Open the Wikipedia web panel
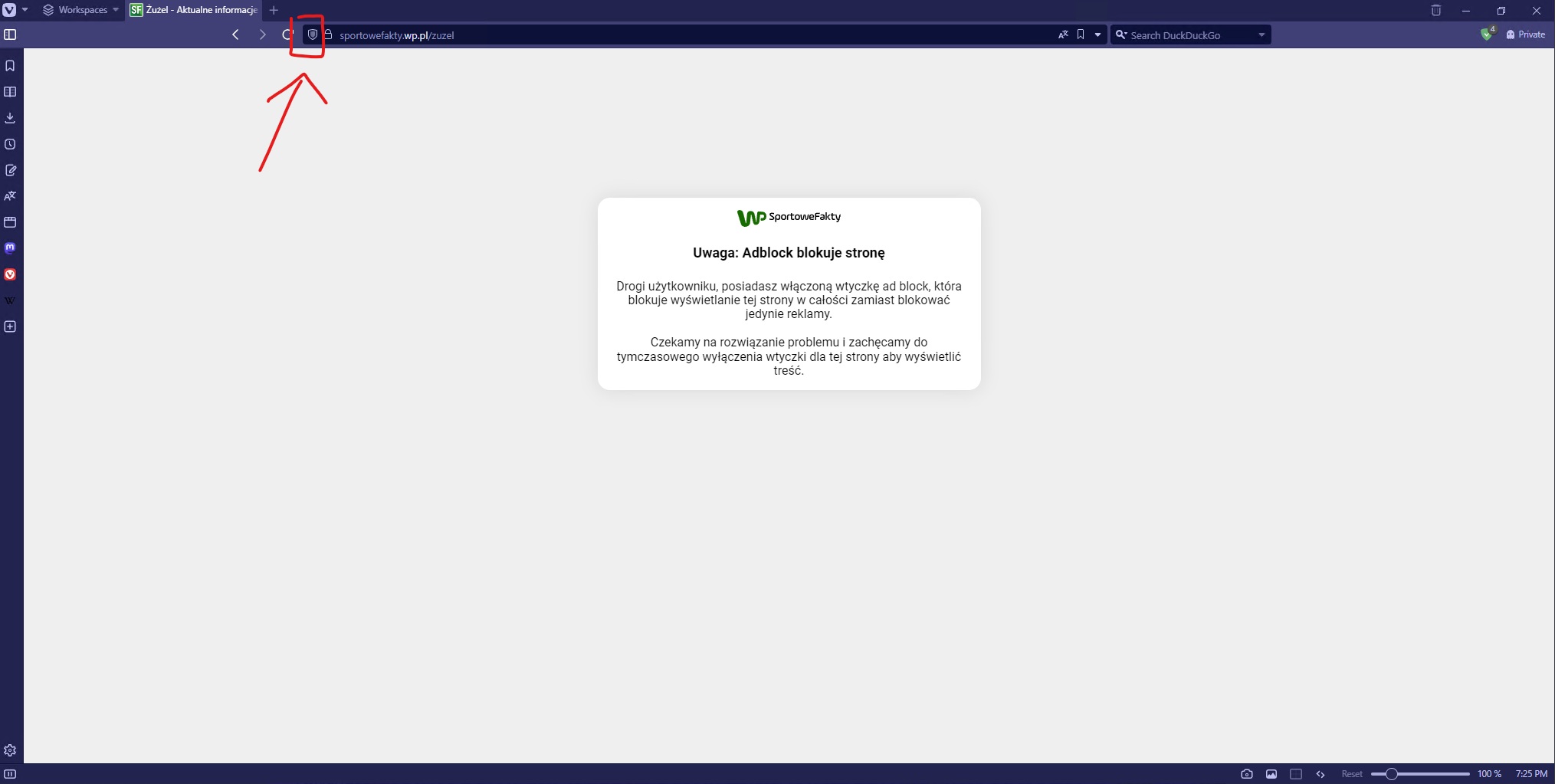1555x784 pixels. click(x=10, y=300)
